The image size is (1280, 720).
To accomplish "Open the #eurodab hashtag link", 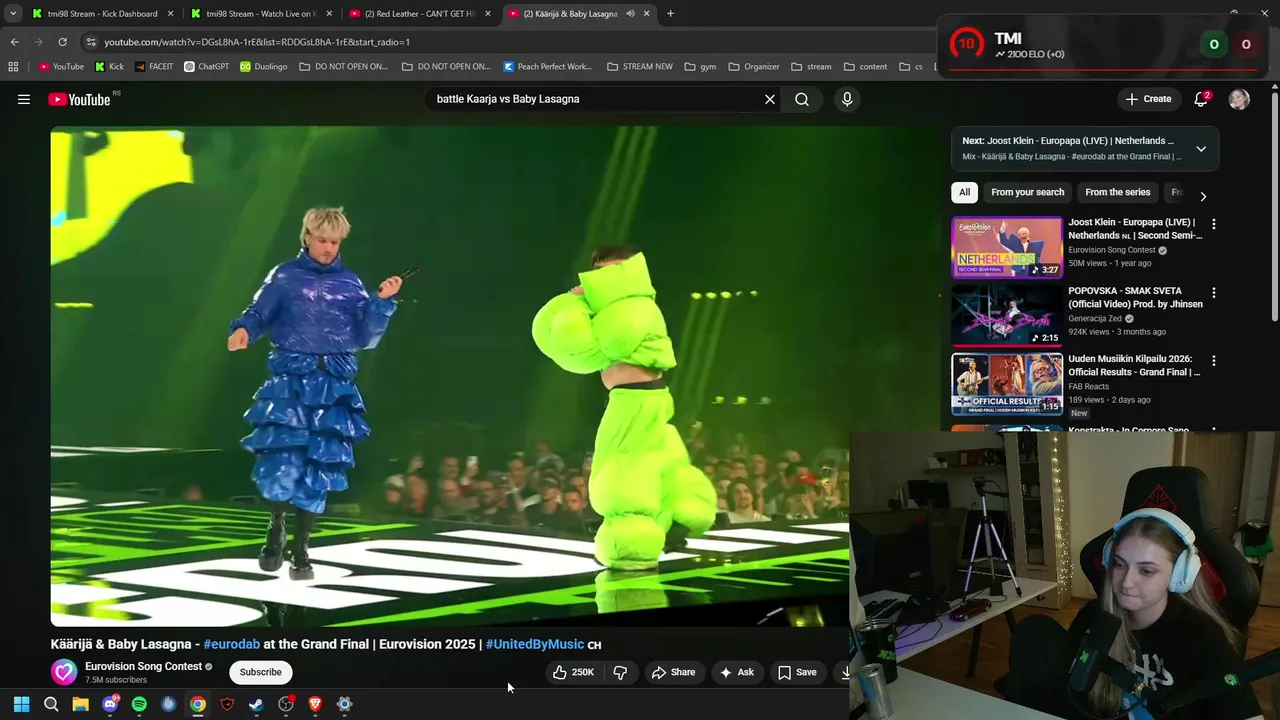I will tap(231, 644).
